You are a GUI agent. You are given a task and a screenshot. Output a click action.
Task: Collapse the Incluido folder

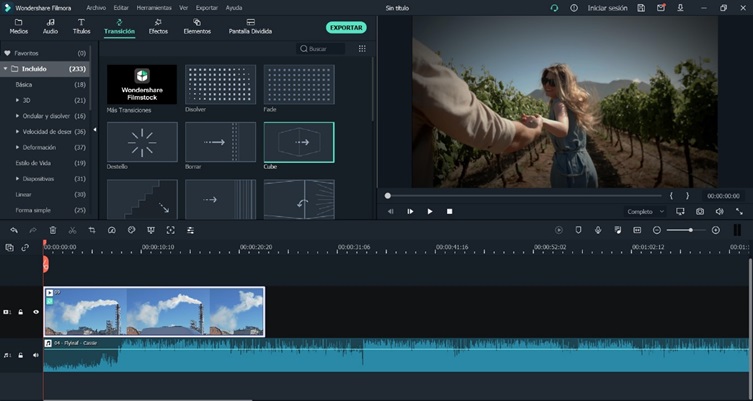6,69
